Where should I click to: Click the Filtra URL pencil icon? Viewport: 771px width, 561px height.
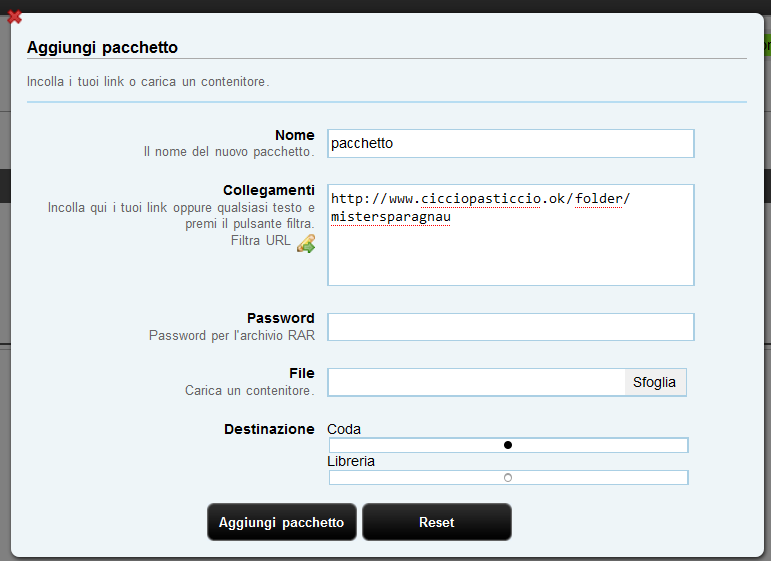[x=306, y=243]
